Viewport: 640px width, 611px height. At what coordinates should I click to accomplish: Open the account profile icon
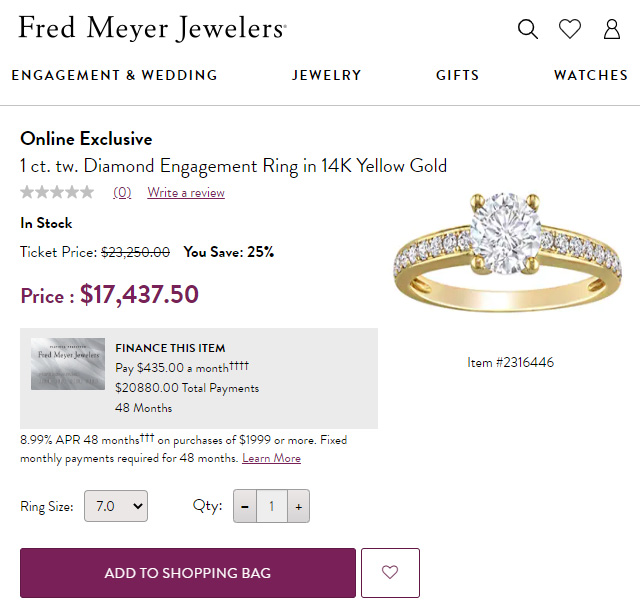pos(612,29)
